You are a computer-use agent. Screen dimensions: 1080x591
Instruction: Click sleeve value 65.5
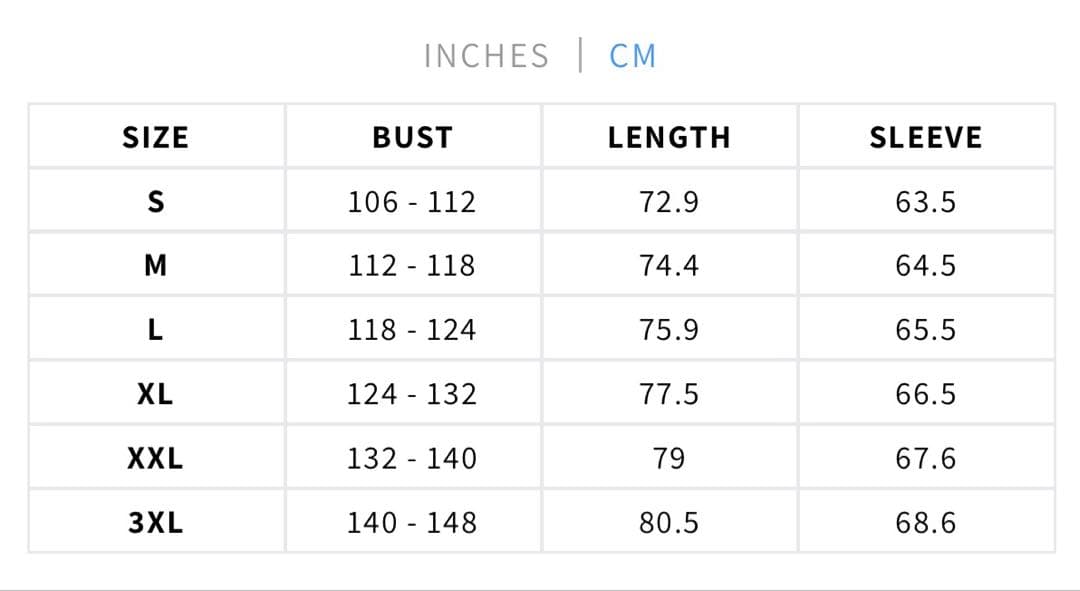[x=926, y=330]
